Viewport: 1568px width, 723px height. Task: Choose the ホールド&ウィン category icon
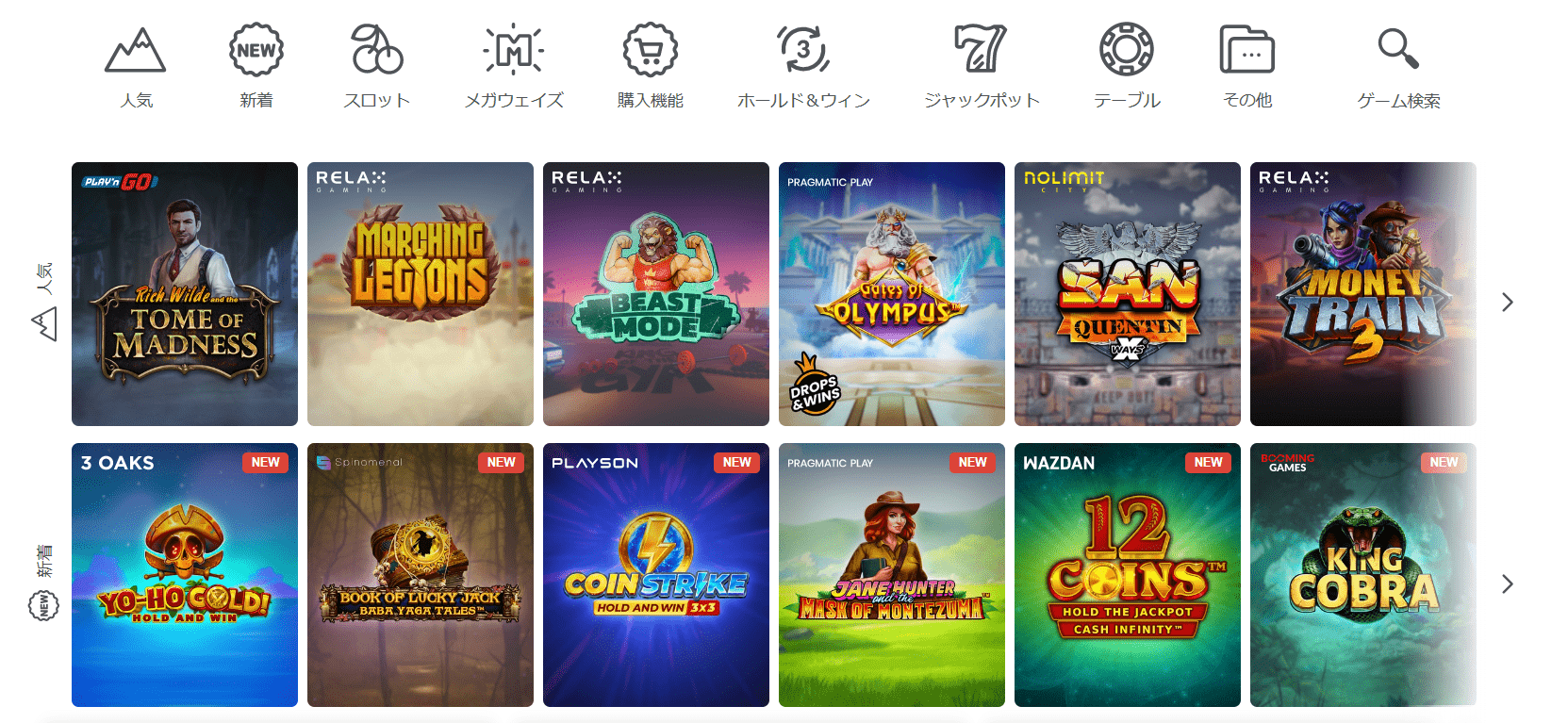point(803,50)
